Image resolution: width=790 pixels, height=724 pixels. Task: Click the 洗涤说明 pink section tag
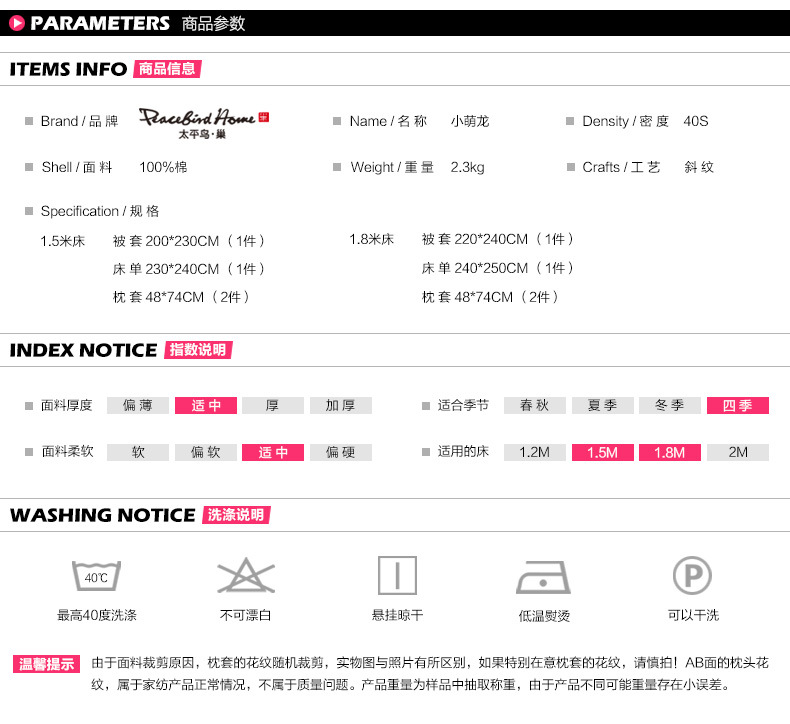pos(236,515)
